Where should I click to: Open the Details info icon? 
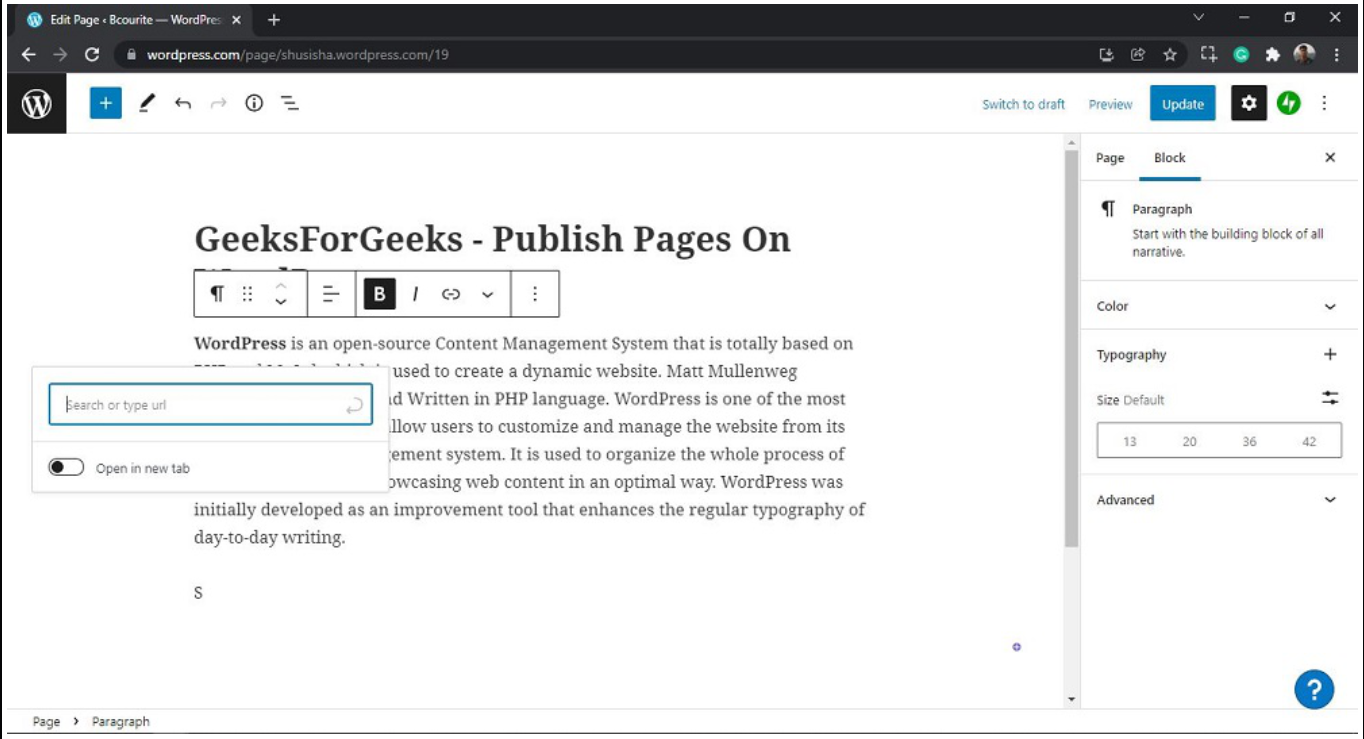coord(254,103)
